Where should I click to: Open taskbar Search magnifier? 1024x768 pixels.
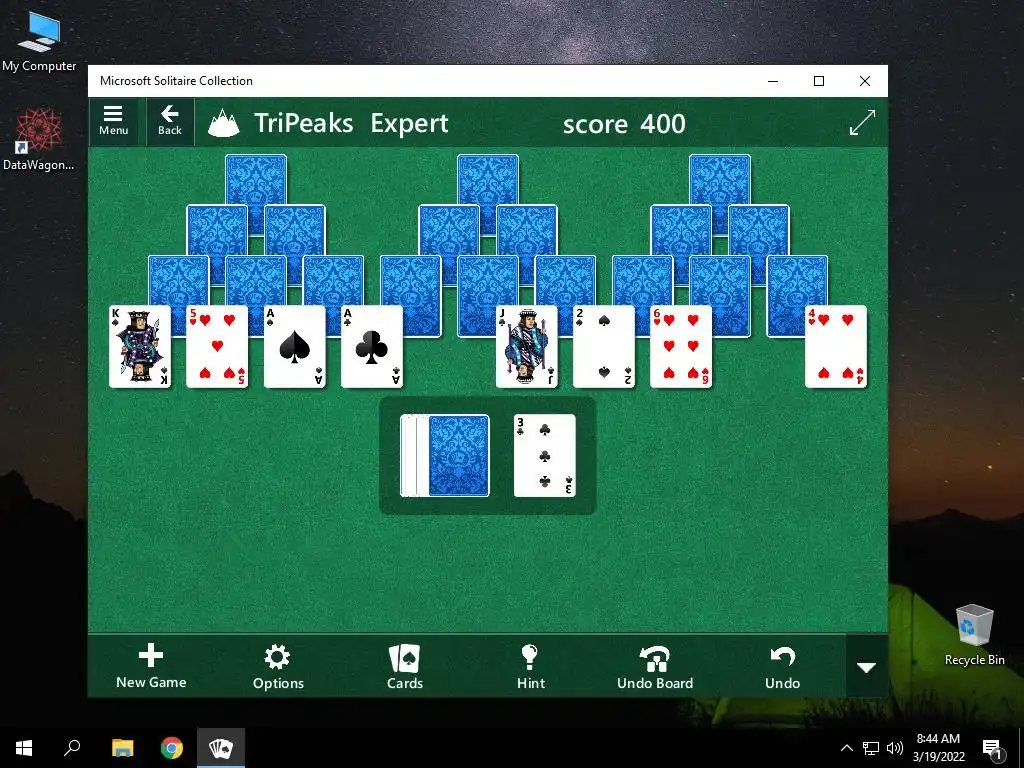72,748
